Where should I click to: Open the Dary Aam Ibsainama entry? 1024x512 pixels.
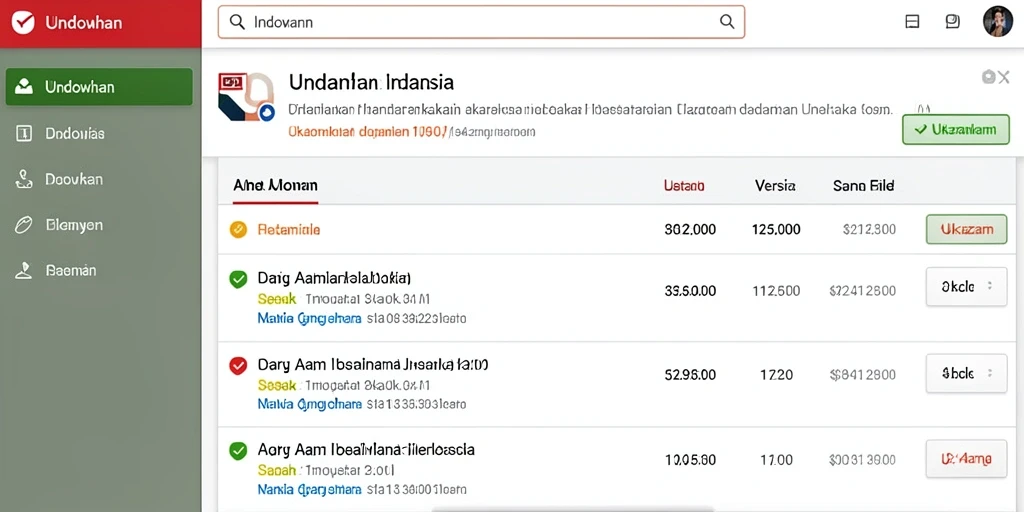point(373,364)
